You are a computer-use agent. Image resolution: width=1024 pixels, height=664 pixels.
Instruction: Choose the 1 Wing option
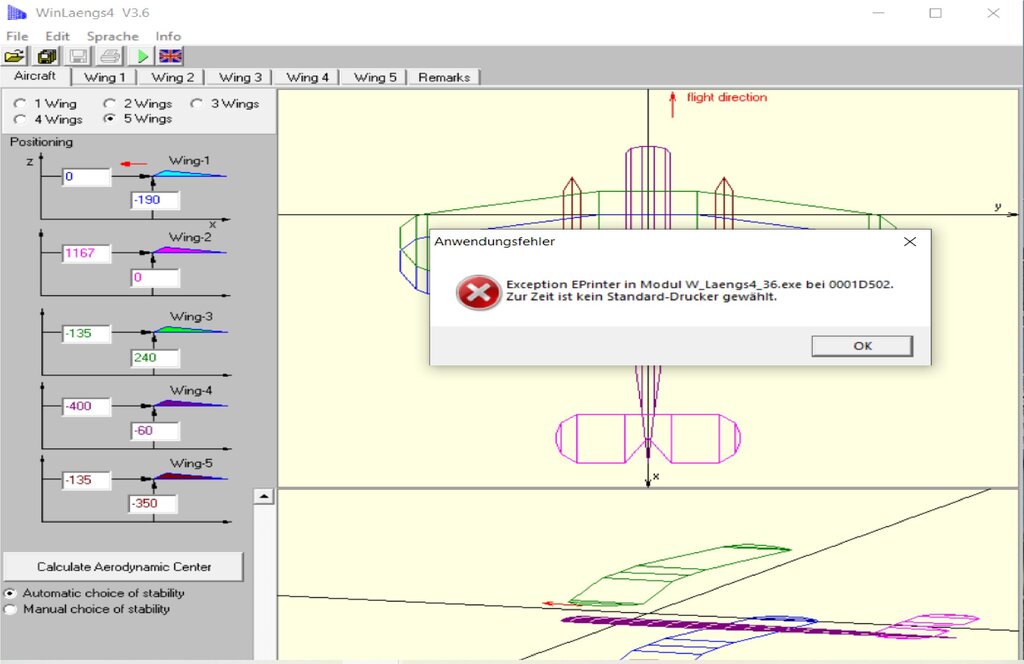click(20, 103)
